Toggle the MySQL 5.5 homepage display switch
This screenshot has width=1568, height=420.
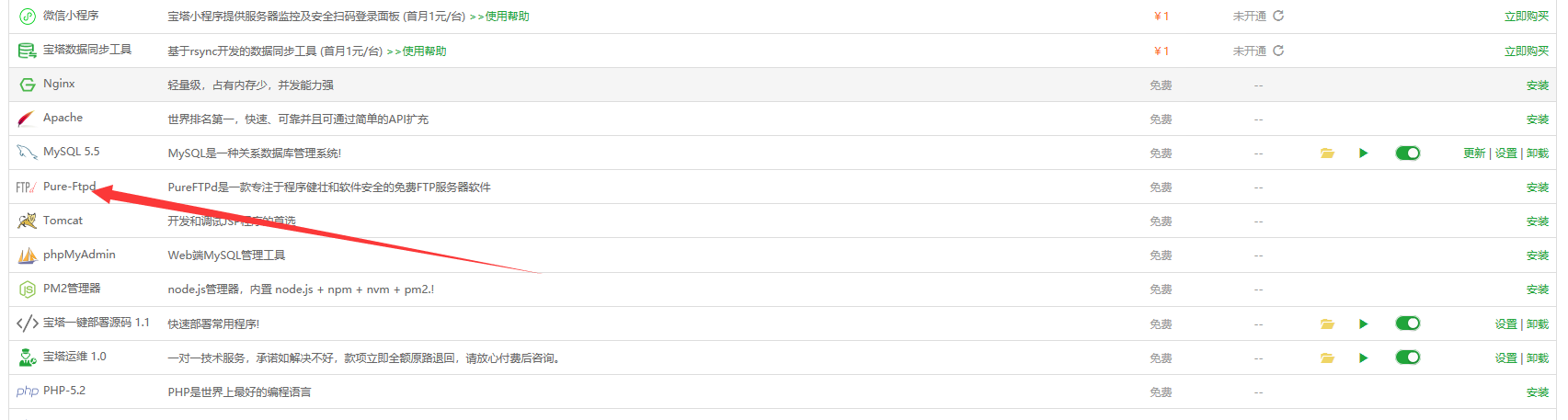pos(1408,153)
